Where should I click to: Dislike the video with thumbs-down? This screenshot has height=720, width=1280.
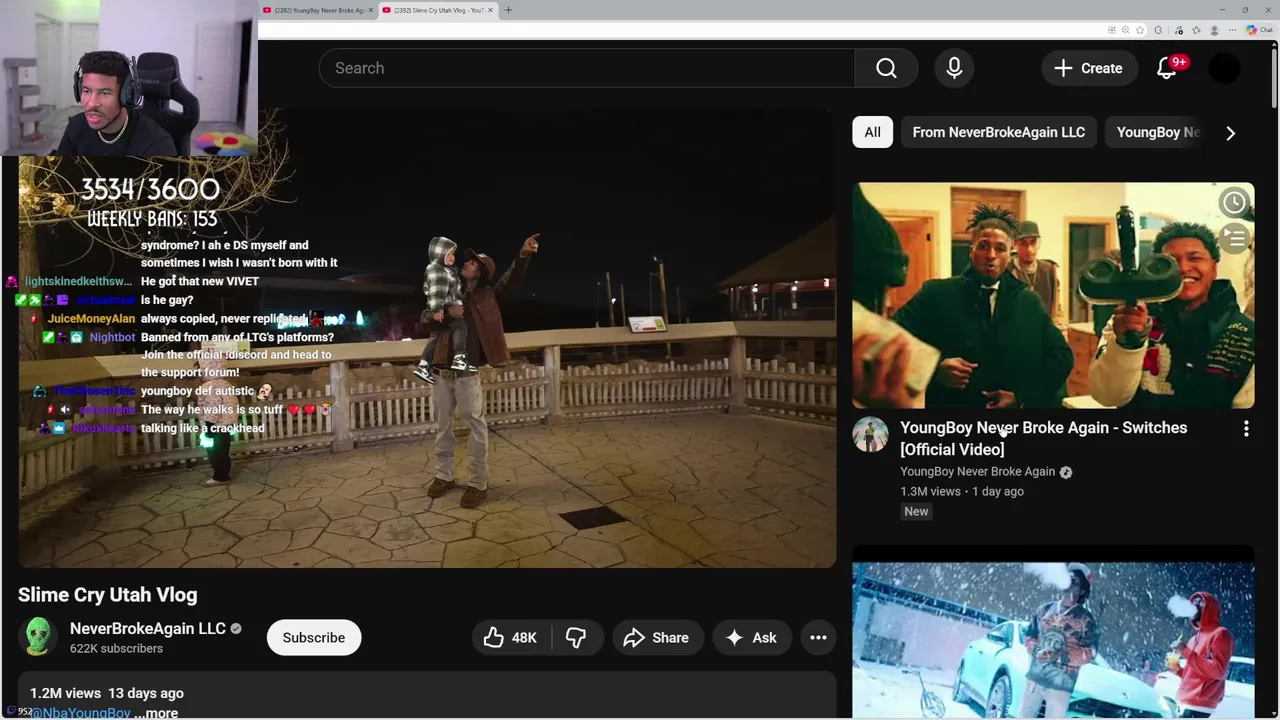coord(576,638)
